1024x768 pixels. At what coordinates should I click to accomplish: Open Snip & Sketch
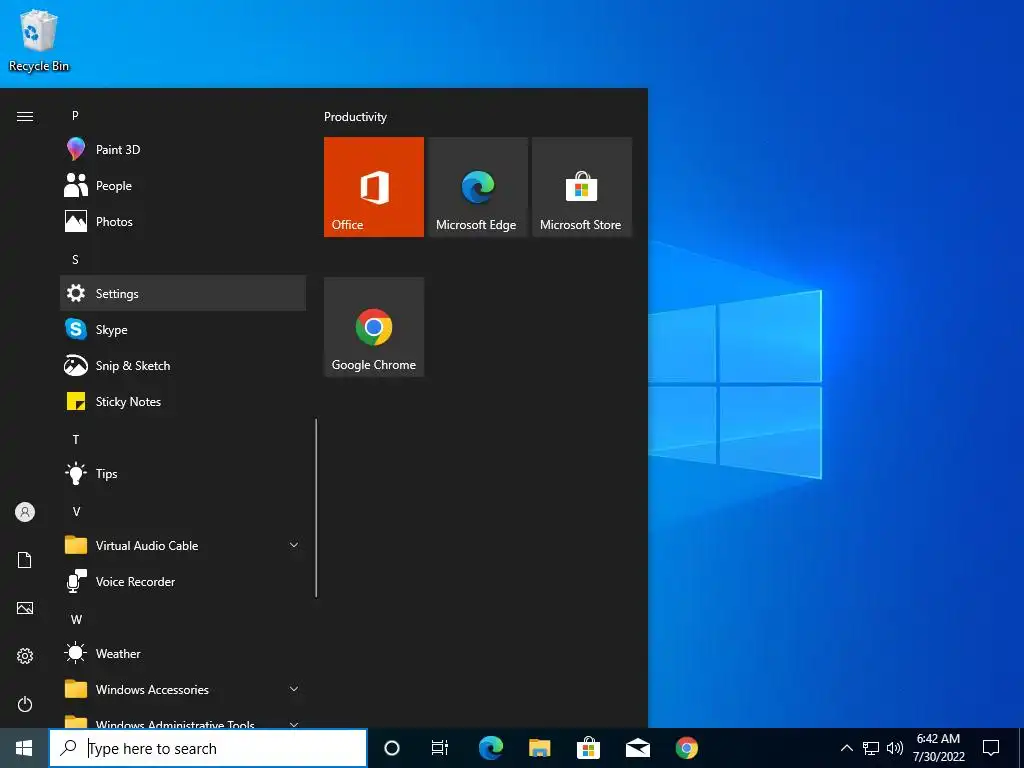coord(183,365)
